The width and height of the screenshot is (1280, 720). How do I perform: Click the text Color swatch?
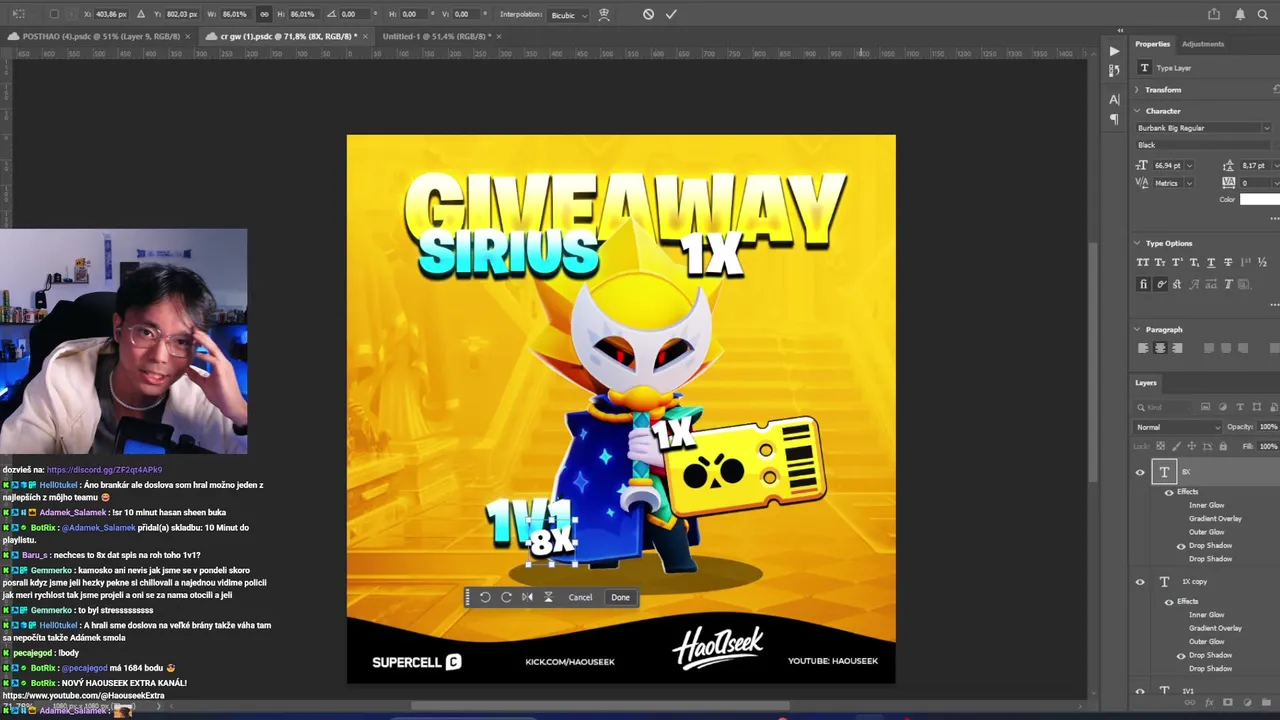(1259, 199)
